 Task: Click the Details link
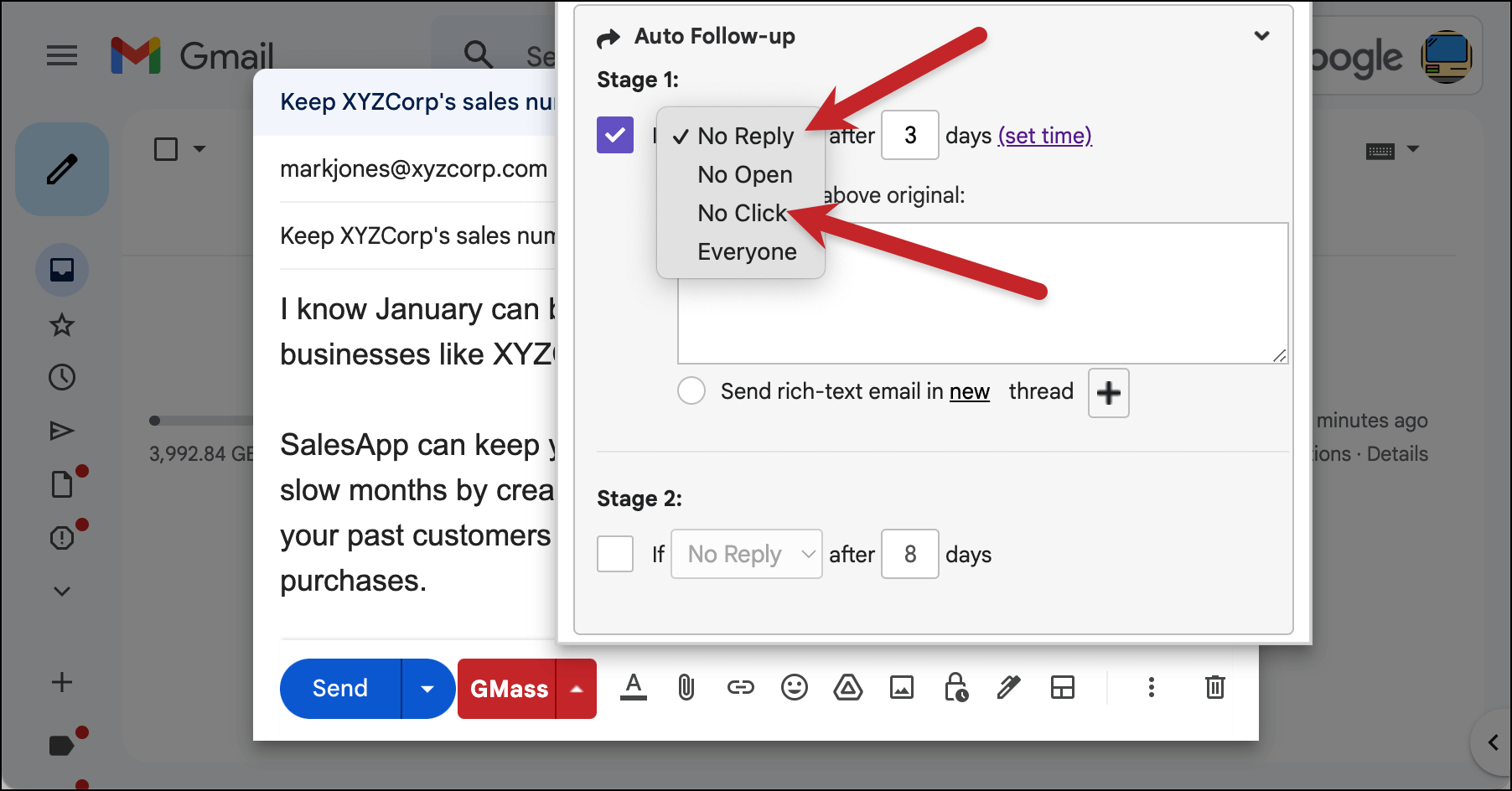(1397, 453)
